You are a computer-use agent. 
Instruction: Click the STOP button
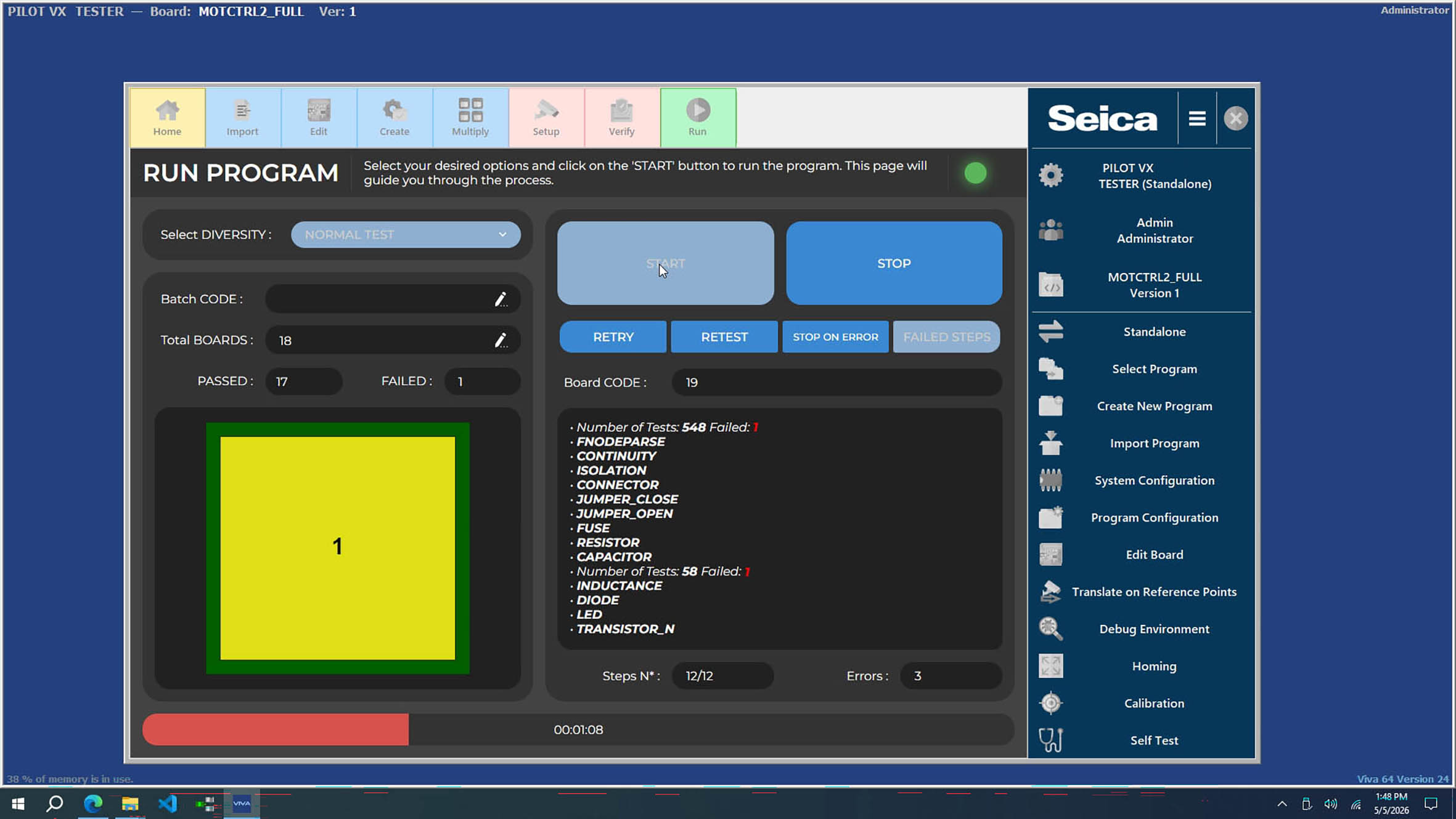tap(894, 263)
